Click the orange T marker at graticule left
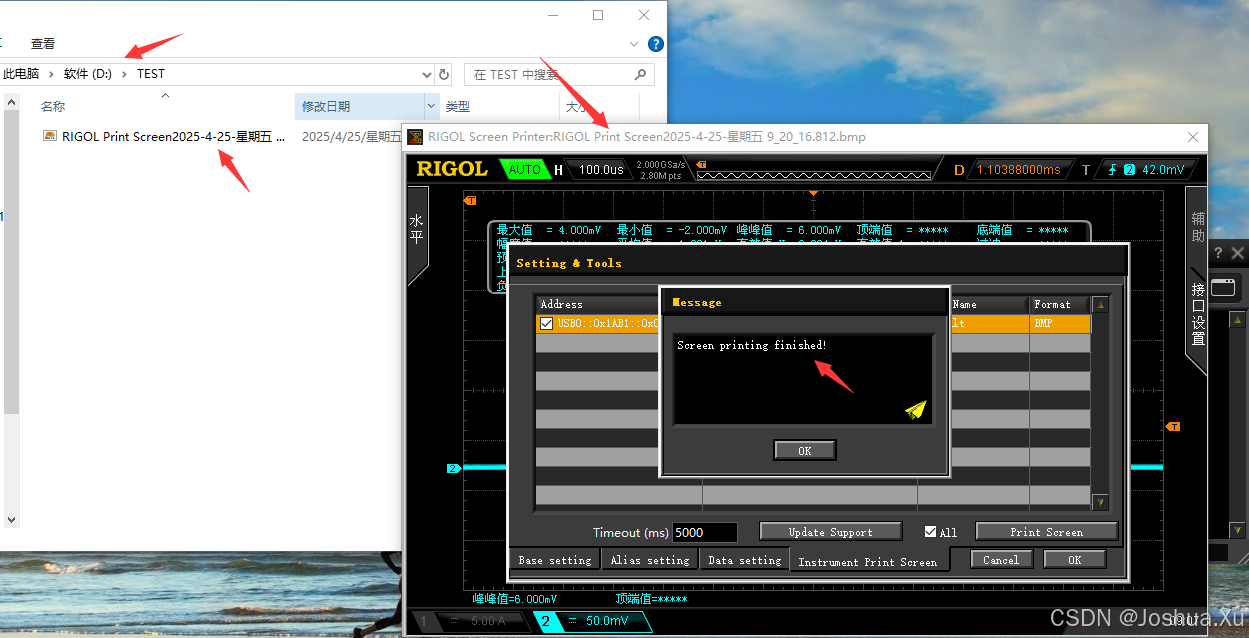Image resolution: width=1249 pixels, height=638 pixels. pos(470,201)
